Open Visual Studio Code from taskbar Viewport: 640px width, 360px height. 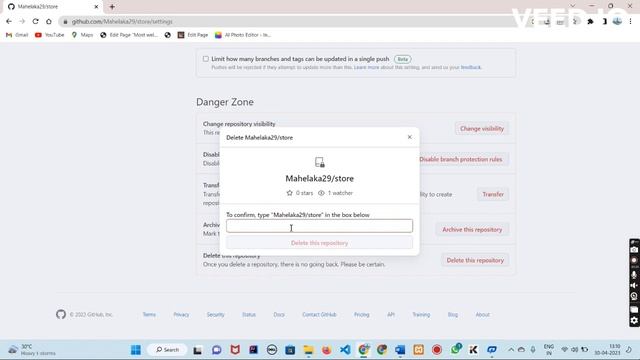pyautogui.click(x=345, y=350)
